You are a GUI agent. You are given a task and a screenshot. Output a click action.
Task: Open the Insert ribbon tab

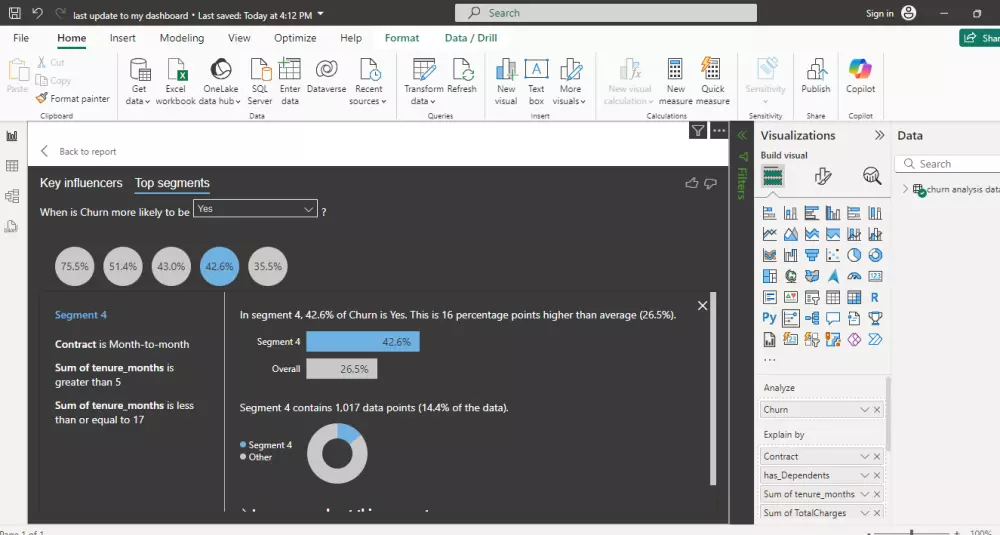(x=122, y=38)
